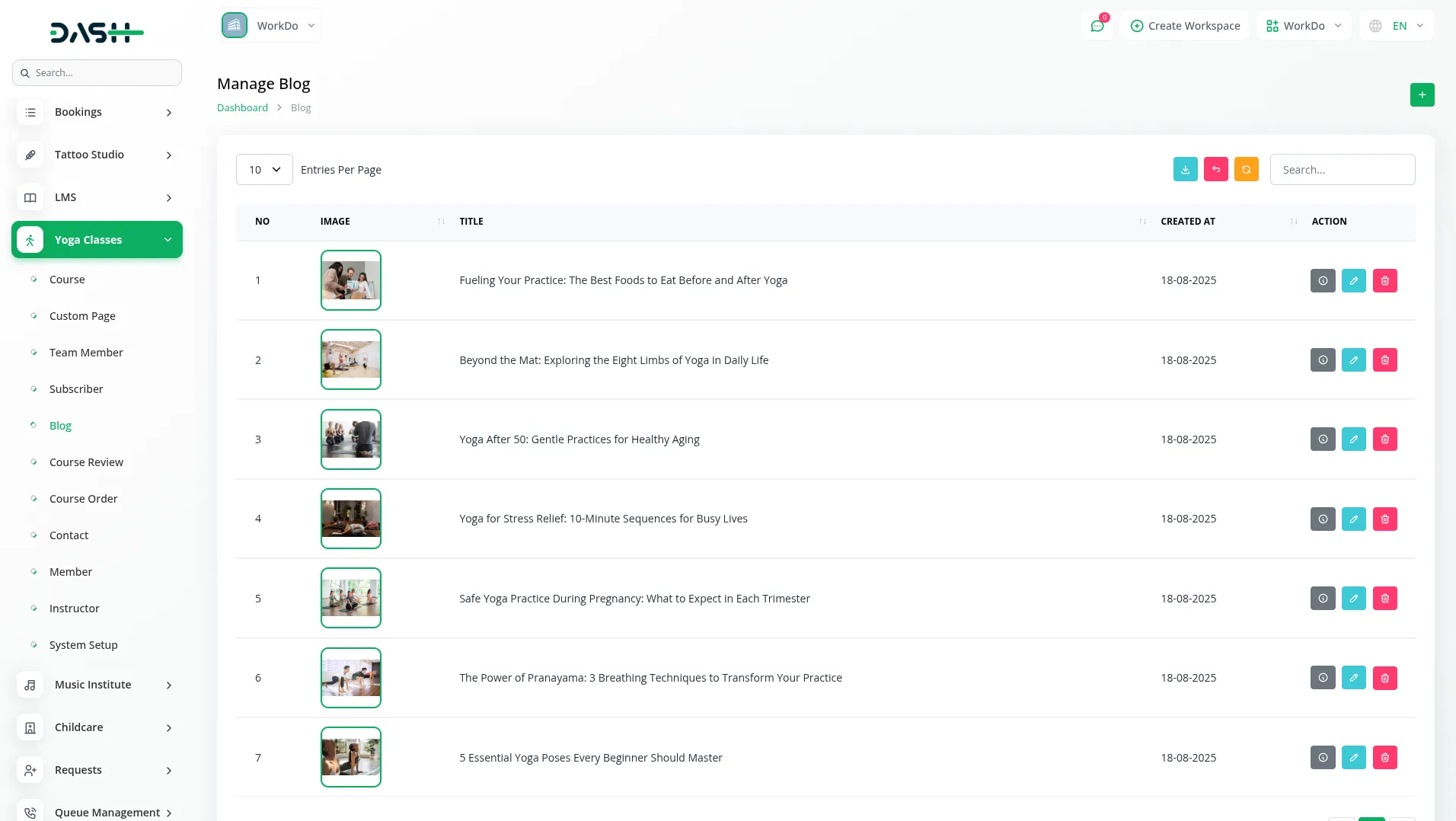Open the chat messages icon in header

pos(1097,26)
